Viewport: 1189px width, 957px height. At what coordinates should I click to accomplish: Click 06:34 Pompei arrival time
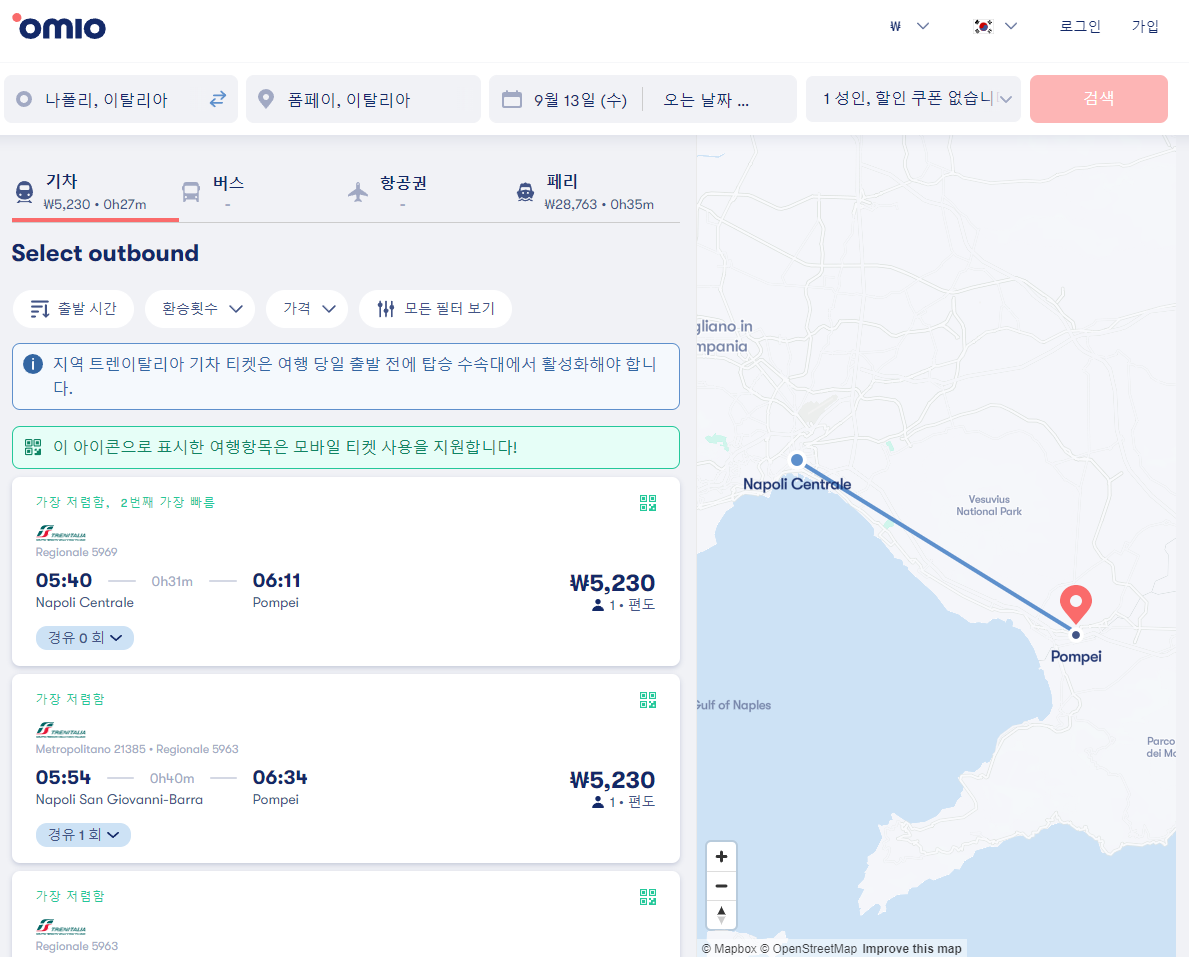click(280, 777)
